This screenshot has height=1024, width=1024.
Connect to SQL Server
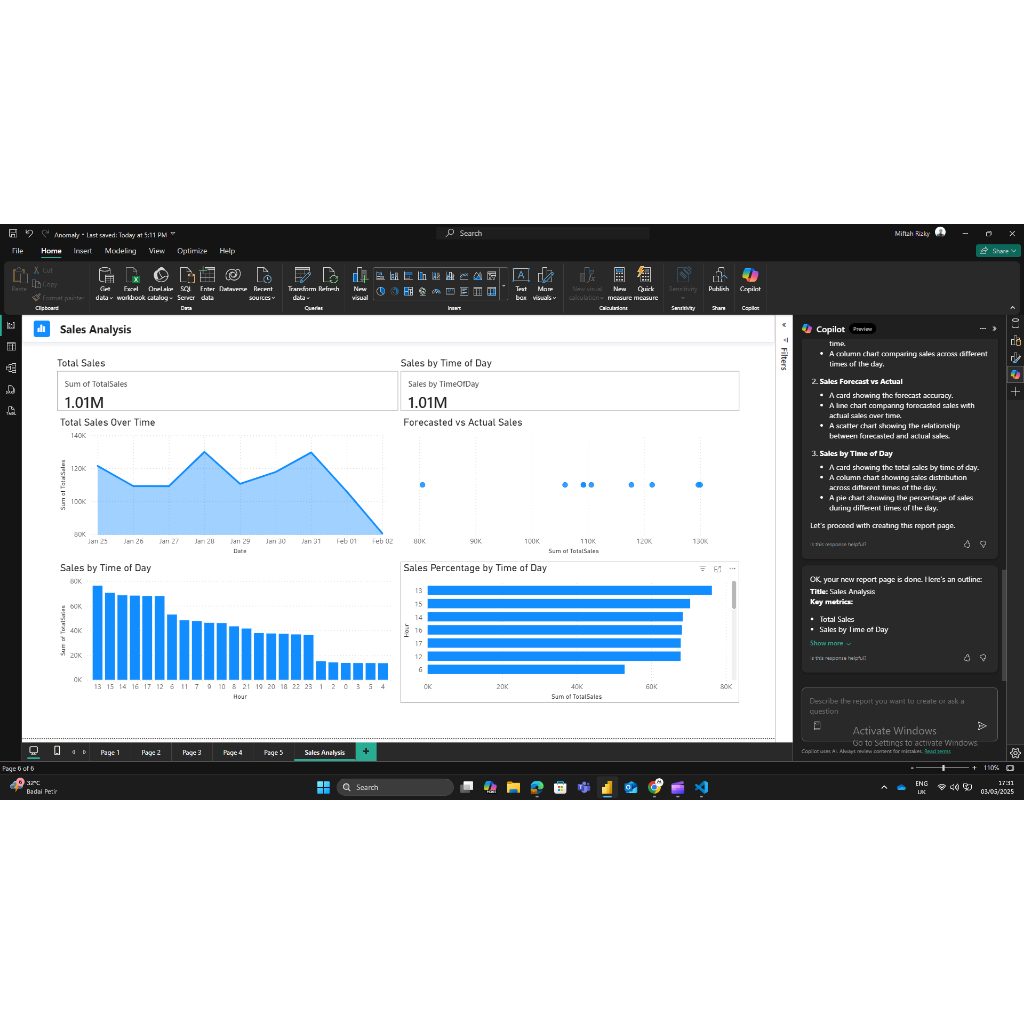point(186,283)
